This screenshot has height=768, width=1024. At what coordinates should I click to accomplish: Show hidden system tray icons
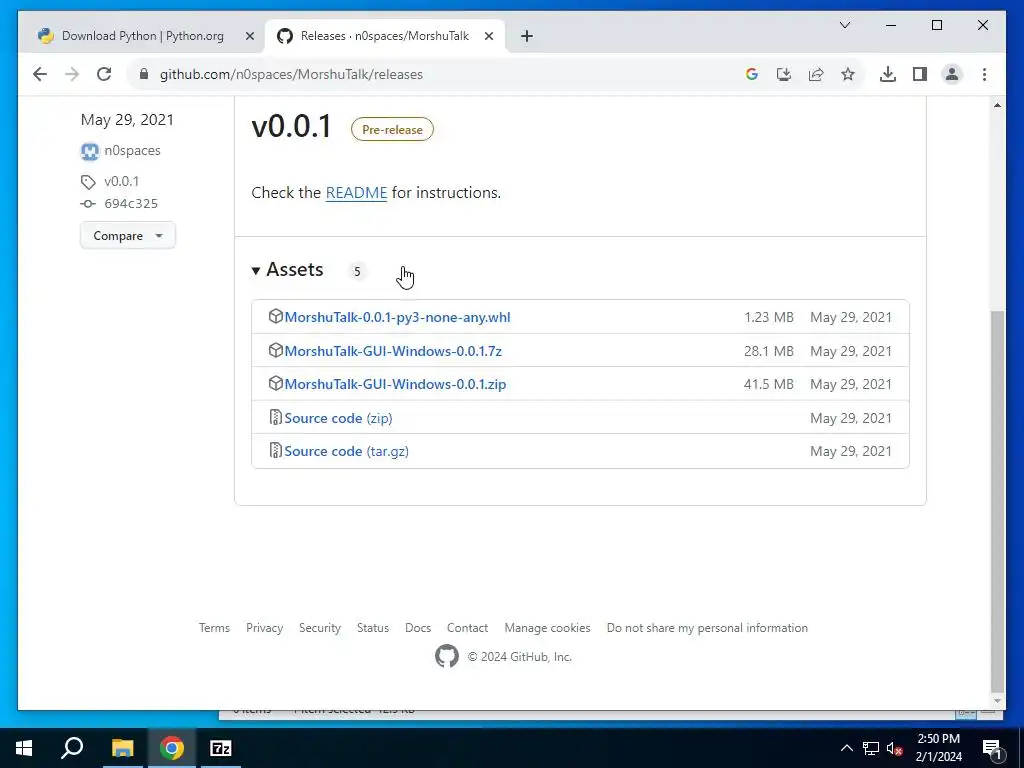[846, 748]
